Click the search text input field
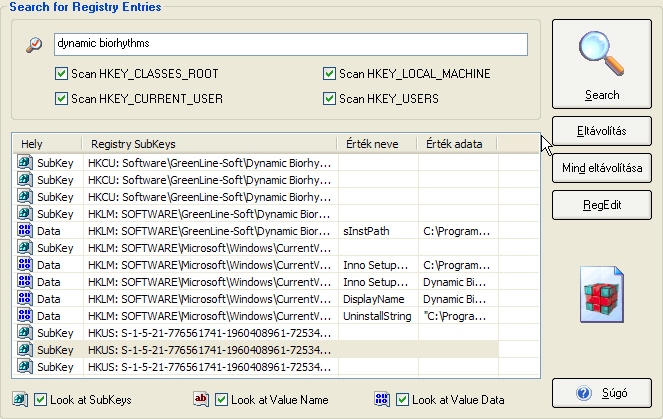663x419 pixels. (290, 45)
